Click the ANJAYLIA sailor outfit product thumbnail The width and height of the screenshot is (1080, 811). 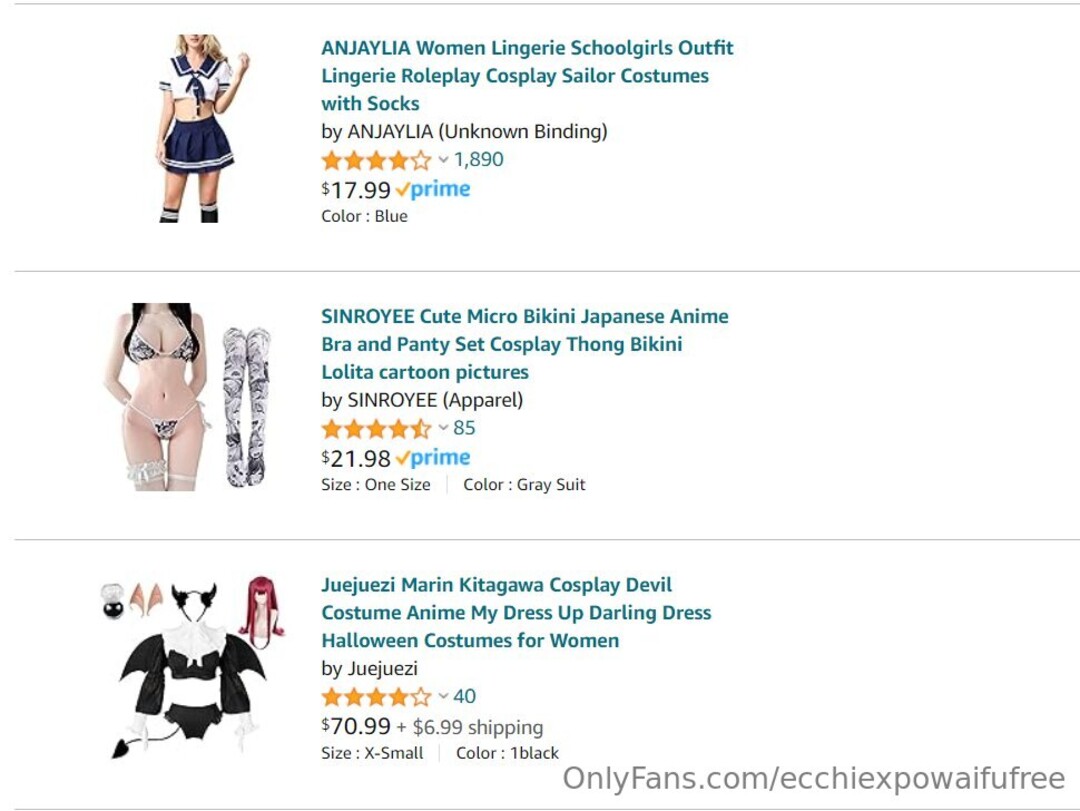coord(197,128)
